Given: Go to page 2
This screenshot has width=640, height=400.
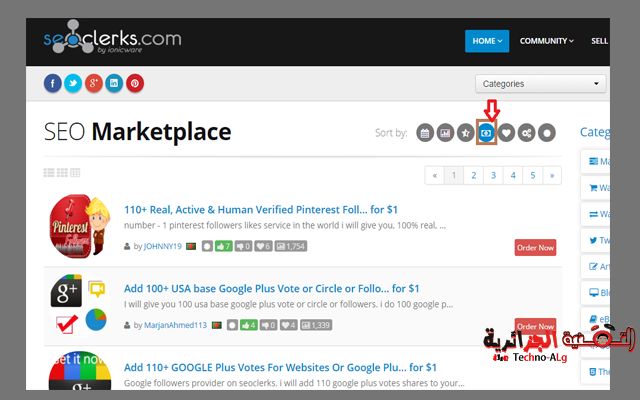Looking at the screenshot, I should click(473, 176).
